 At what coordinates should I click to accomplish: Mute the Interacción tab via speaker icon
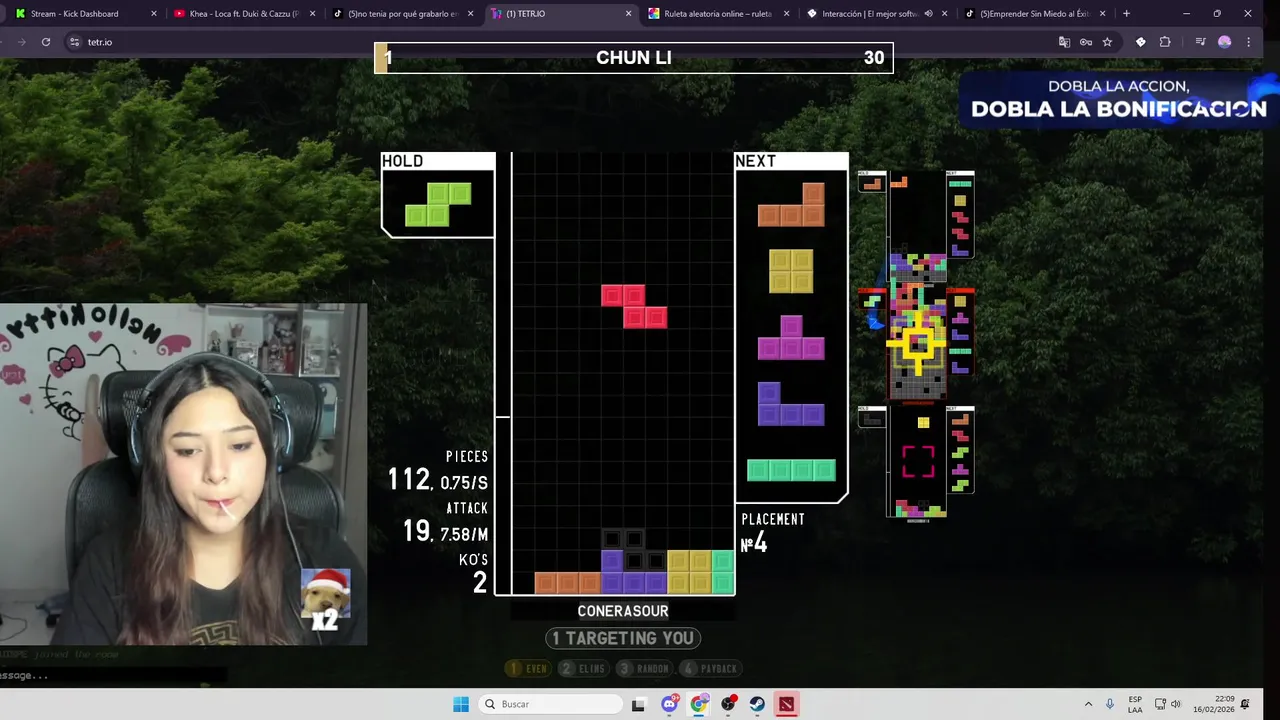click(x=929, y=14)
